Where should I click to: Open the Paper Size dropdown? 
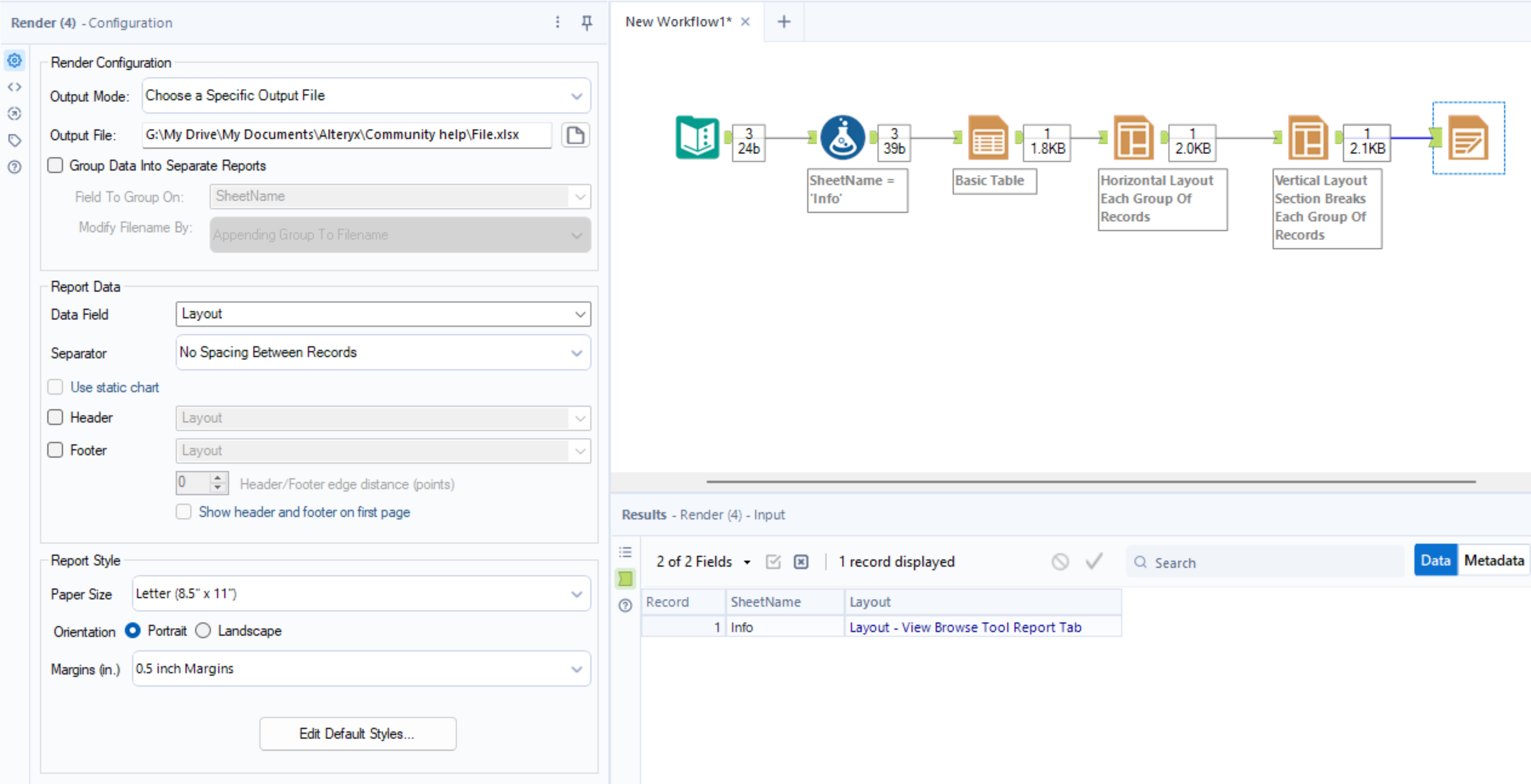click(x=361, y=594)
